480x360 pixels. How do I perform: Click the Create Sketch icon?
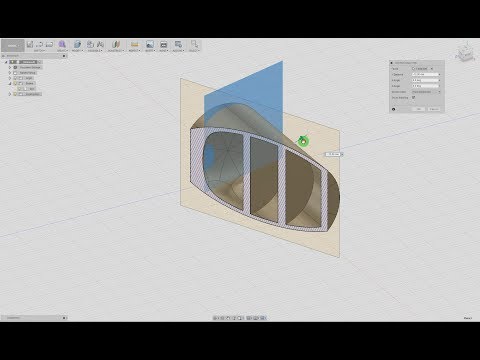tap(30, 44)
